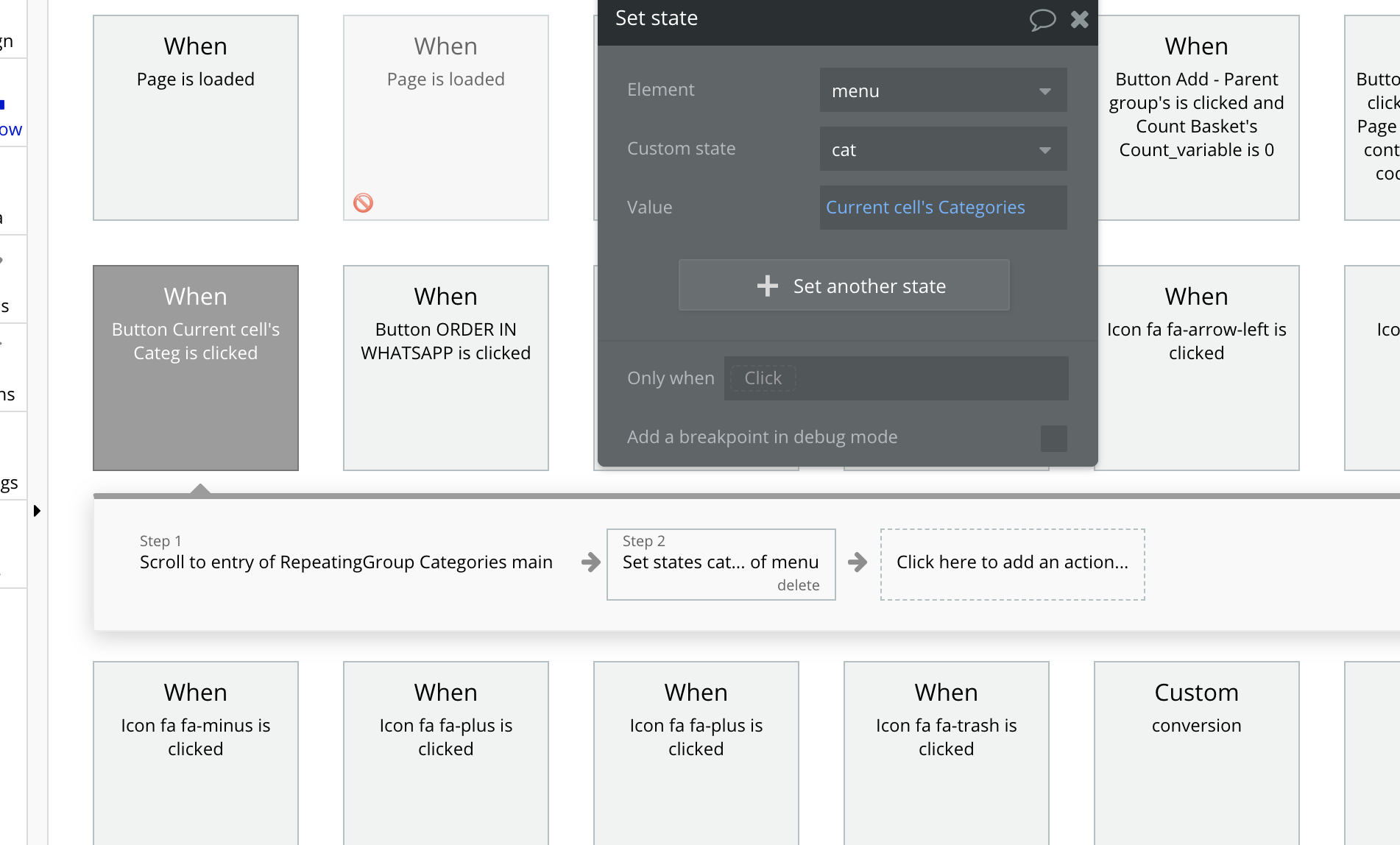Click here to add an action box
Screen dimensions: 1400x845
[x=1012, y=563]
